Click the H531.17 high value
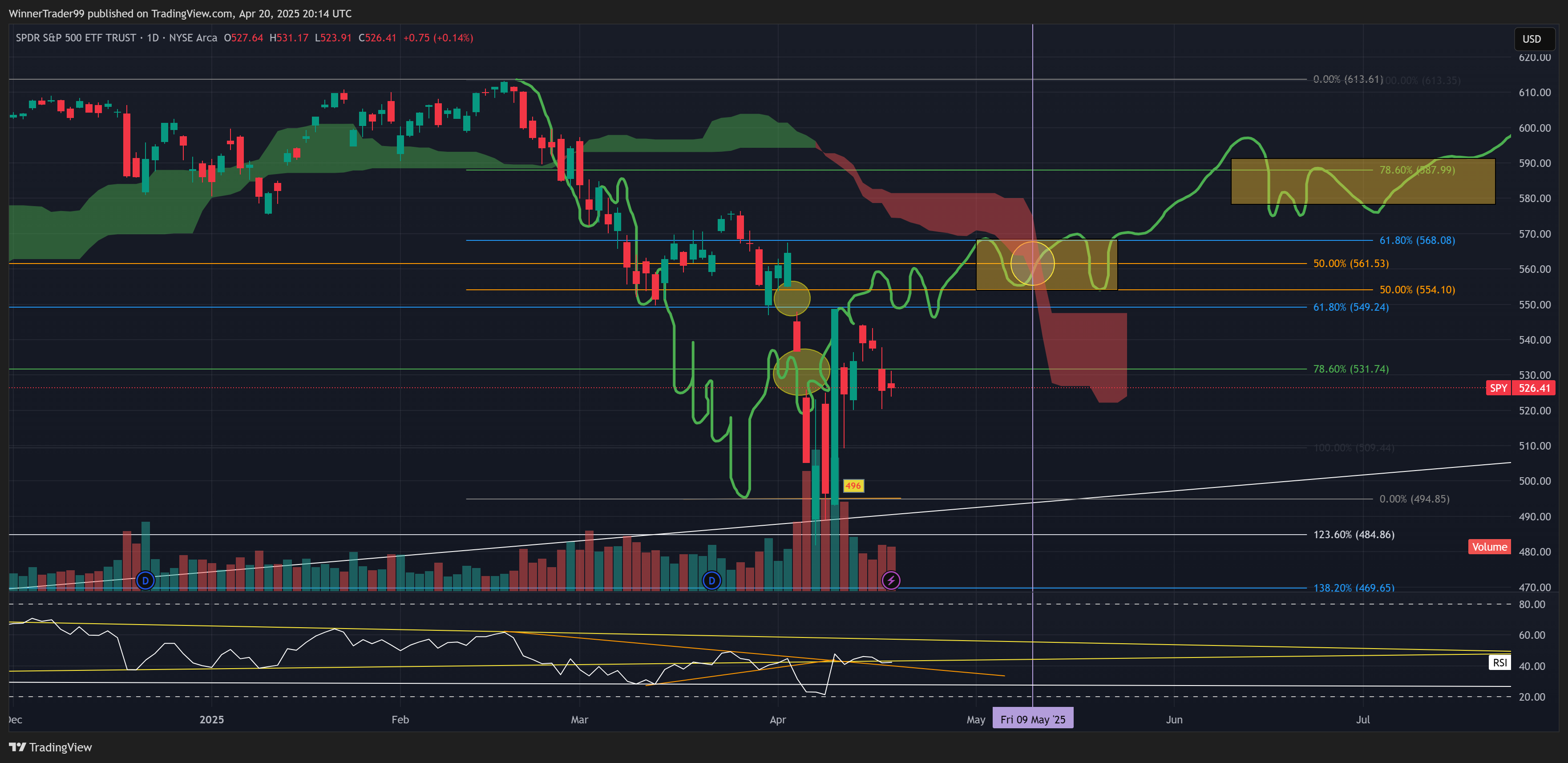This screenshot has width=1568, height=763. click(289, 38)
